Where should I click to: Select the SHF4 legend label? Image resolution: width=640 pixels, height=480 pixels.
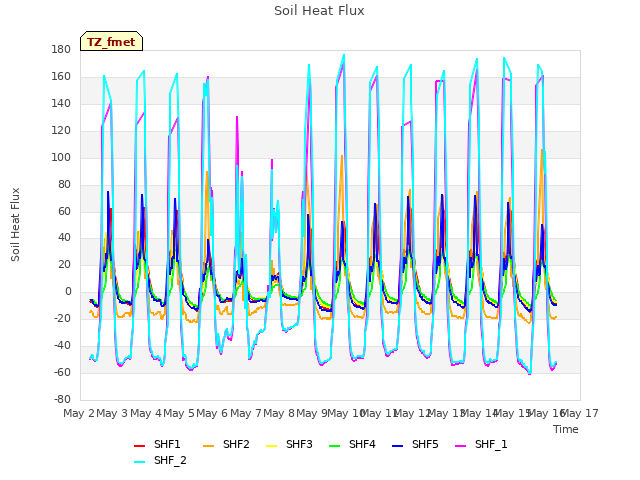[x=362, y=444]
